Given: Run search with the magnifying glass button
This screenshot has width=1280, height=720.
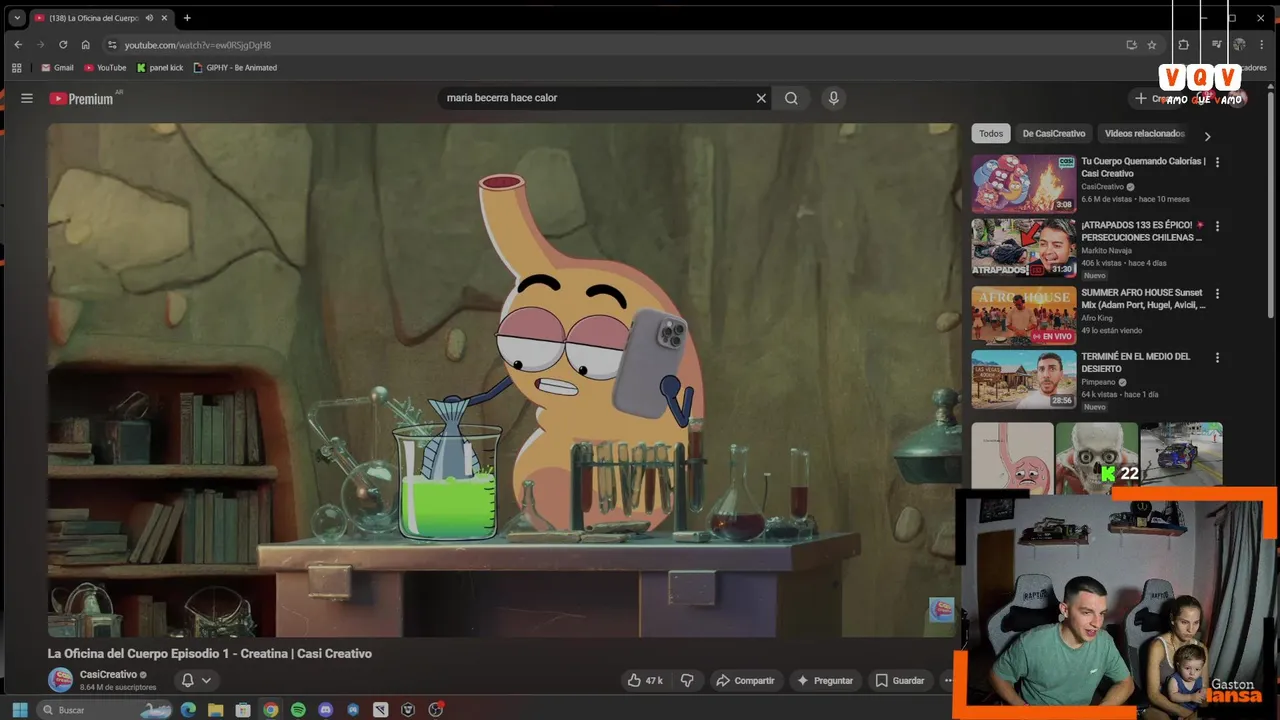Looking at the screenshot, I should click(x=791, y=98).
